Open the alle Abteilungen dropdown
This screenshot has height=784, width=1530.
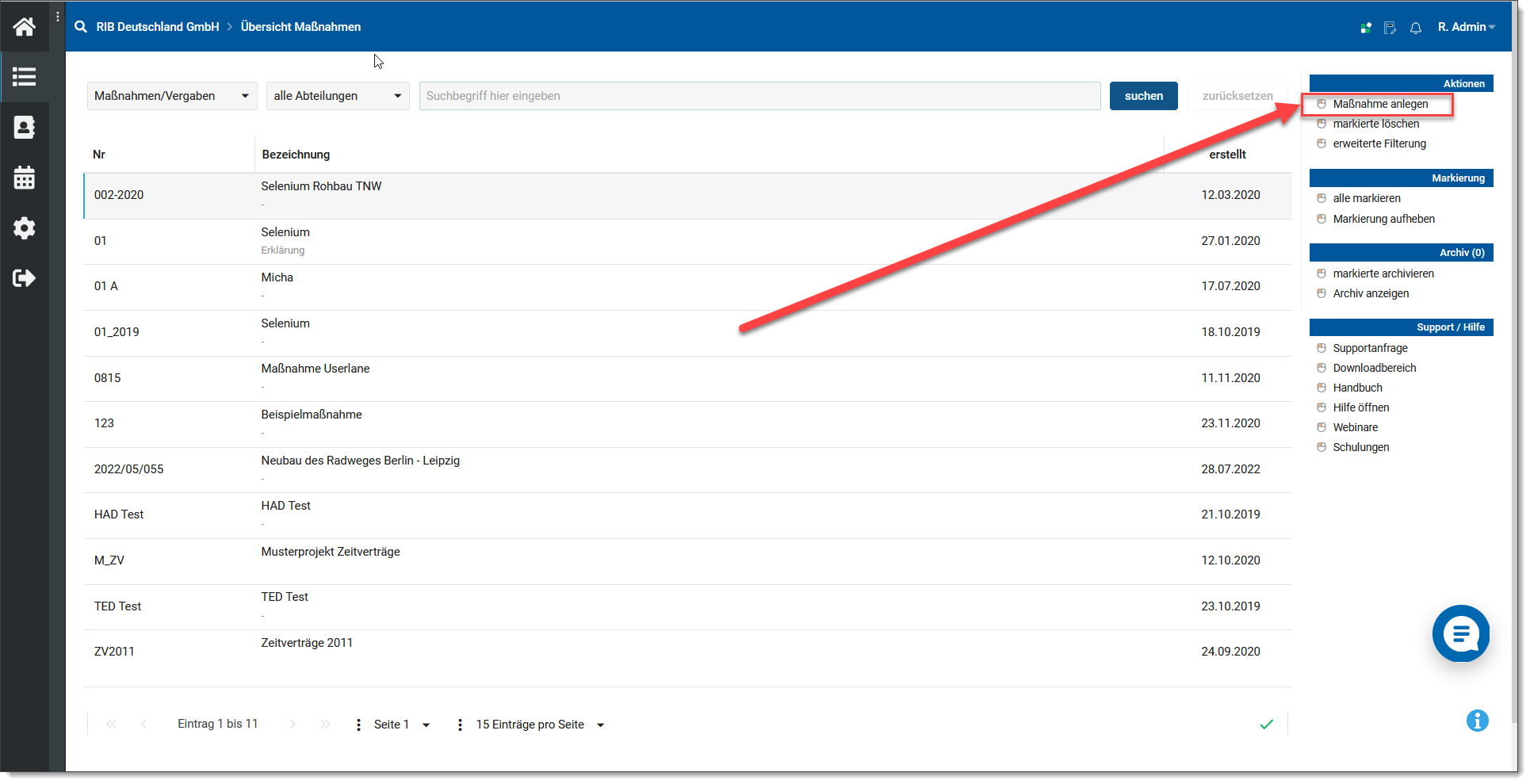click(x=337, y=96)
